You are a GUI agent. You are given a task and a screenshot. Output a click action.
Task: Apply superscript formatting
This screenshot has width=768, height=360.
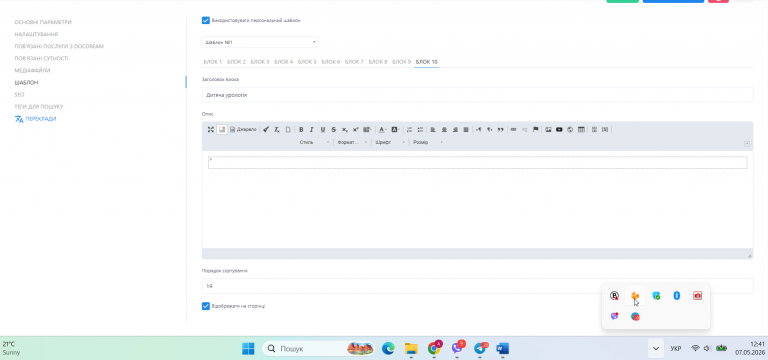click(356, 130)
